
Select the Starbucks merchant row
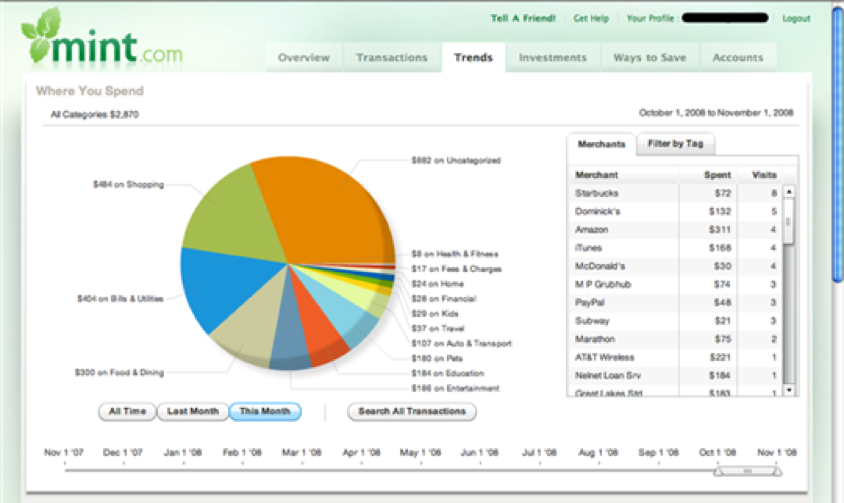[x=676, y=193]
